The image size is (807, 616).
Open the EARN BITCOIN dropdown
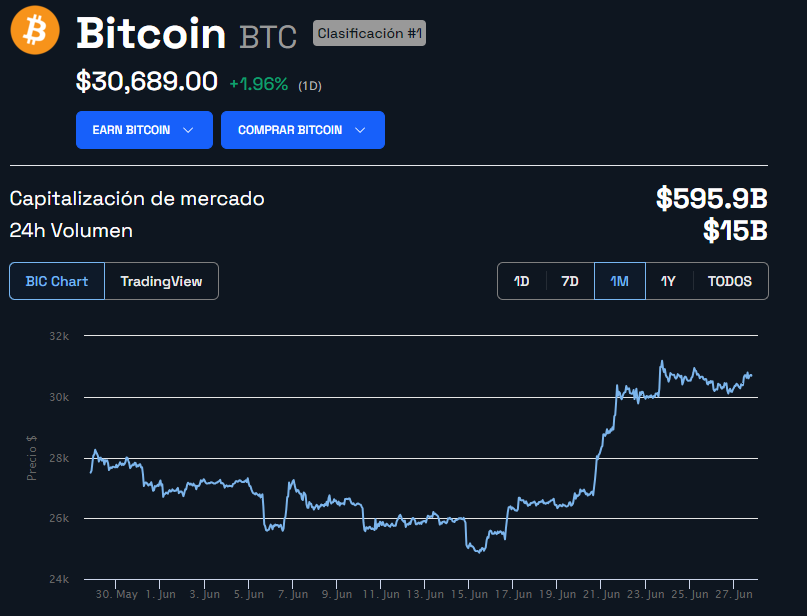(x=144, y=130)
